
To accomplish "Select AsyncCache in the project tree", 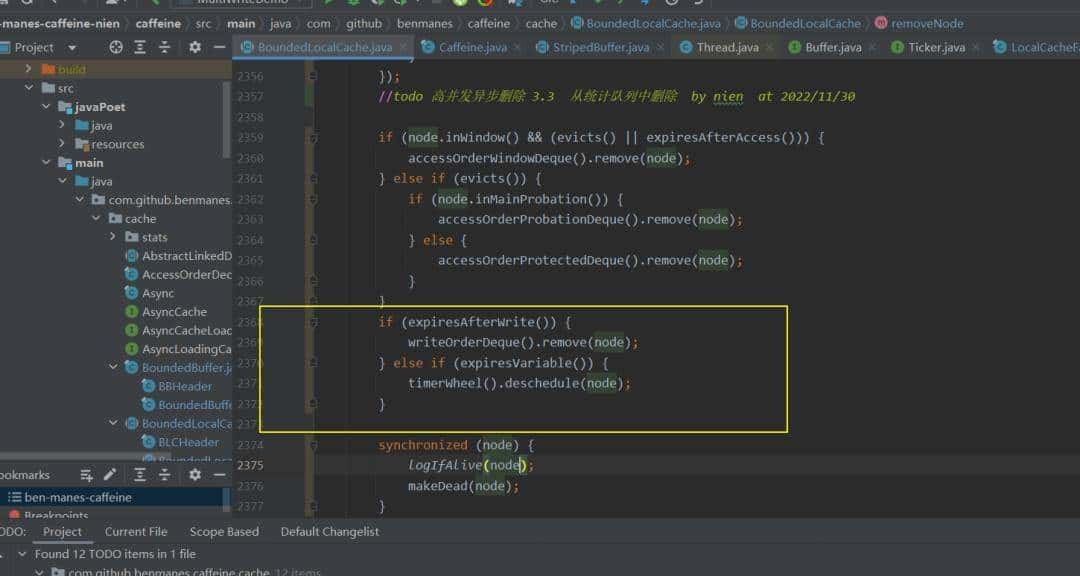I will click(x=173, y=312).
